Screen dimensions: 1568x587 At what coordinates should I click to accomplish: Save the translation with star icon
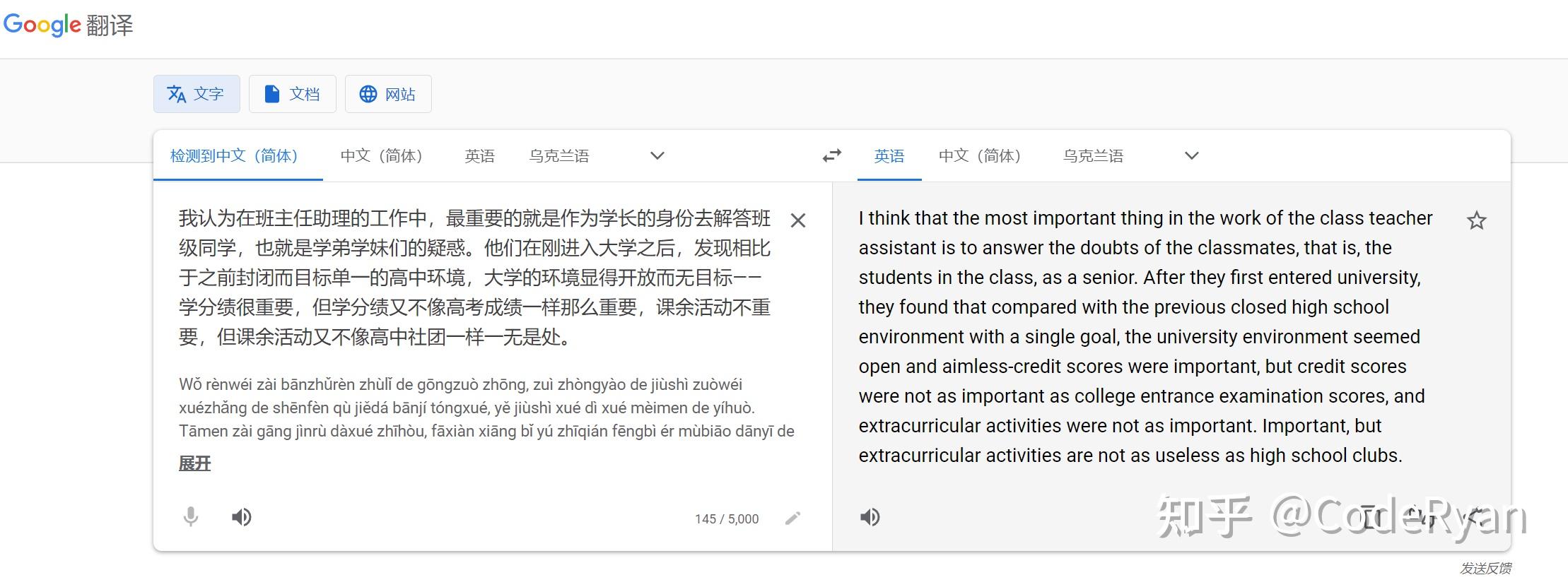coord(1476,220)
